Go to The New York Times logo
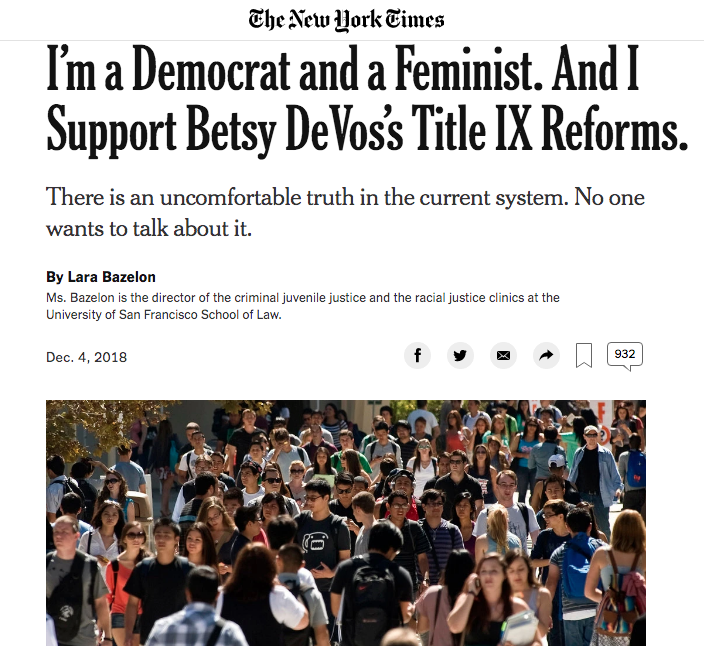The image size is (704, 646). coord(347,19)
